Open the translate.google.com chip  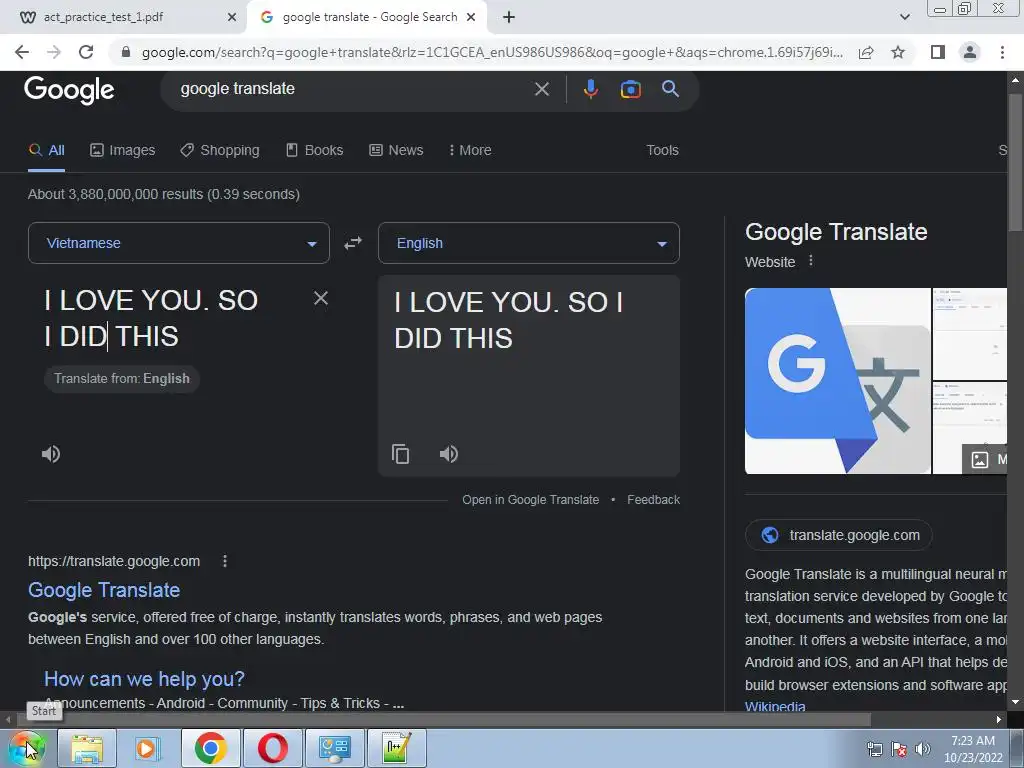(839, 535)
